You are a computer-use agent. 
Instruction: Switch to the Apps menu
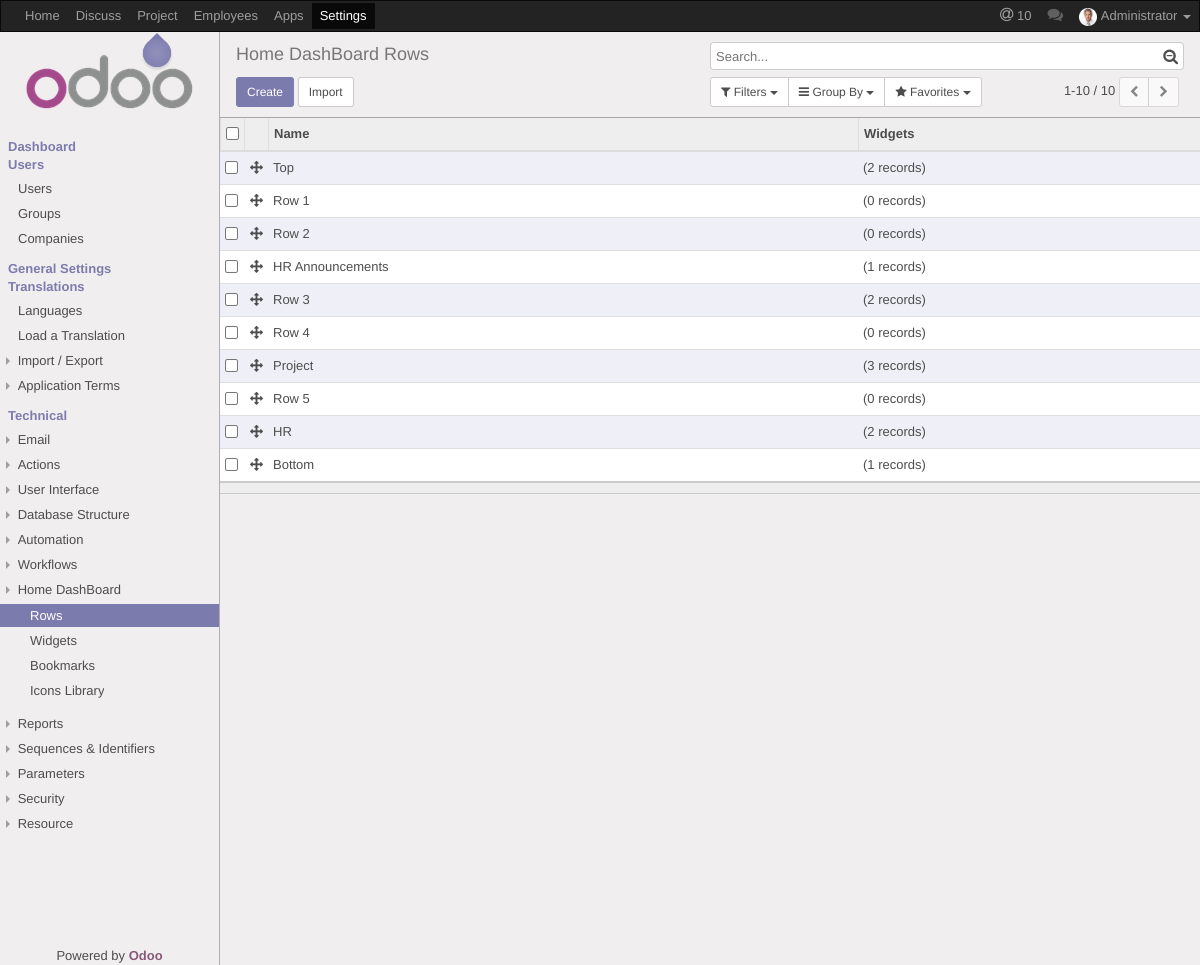[288, 15]
